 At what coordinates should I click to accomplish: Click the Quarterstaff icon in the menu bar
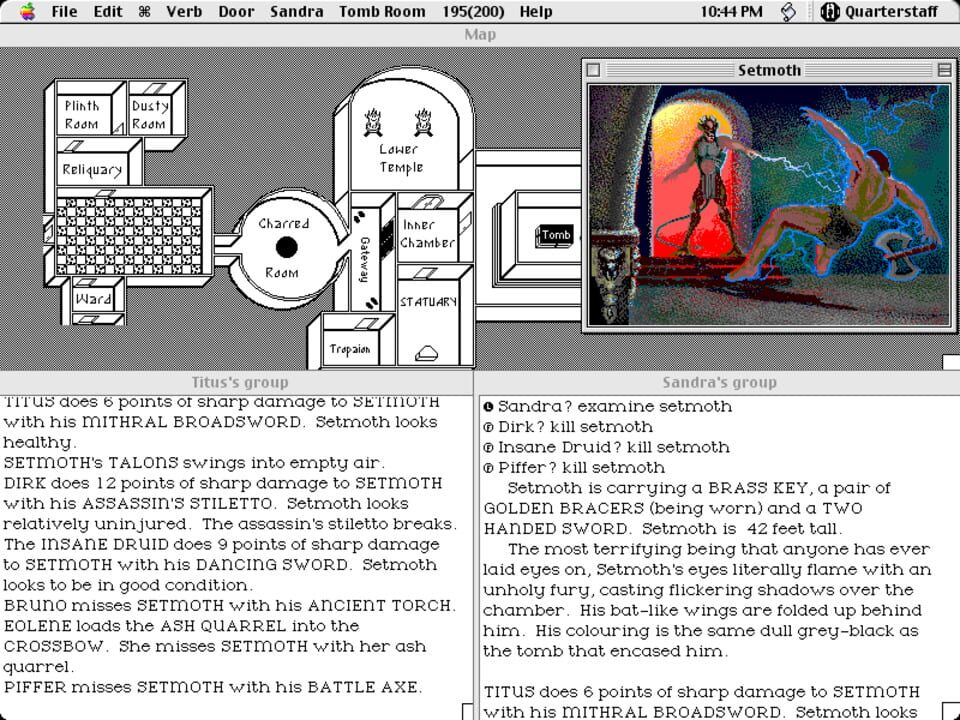[828, 11]
